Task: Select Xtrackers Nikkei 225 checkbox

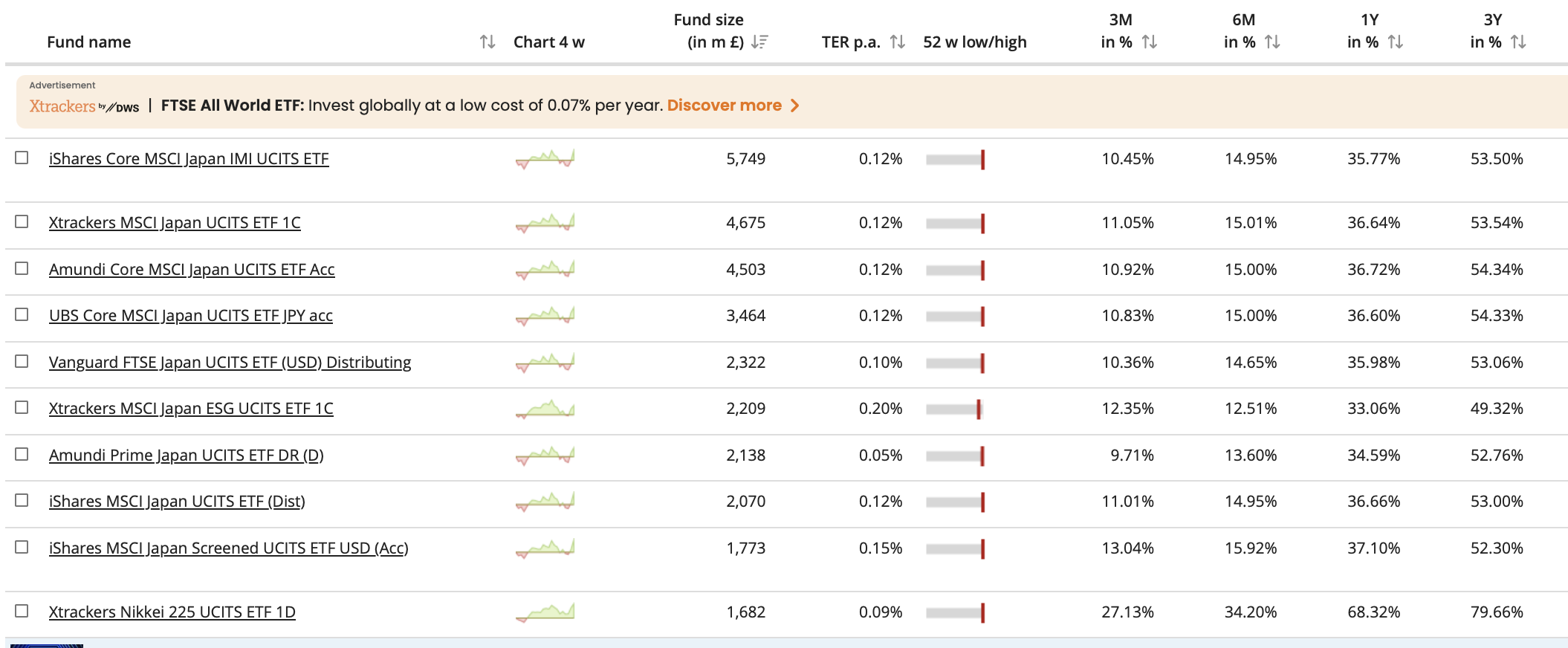Action: point(22,611)
